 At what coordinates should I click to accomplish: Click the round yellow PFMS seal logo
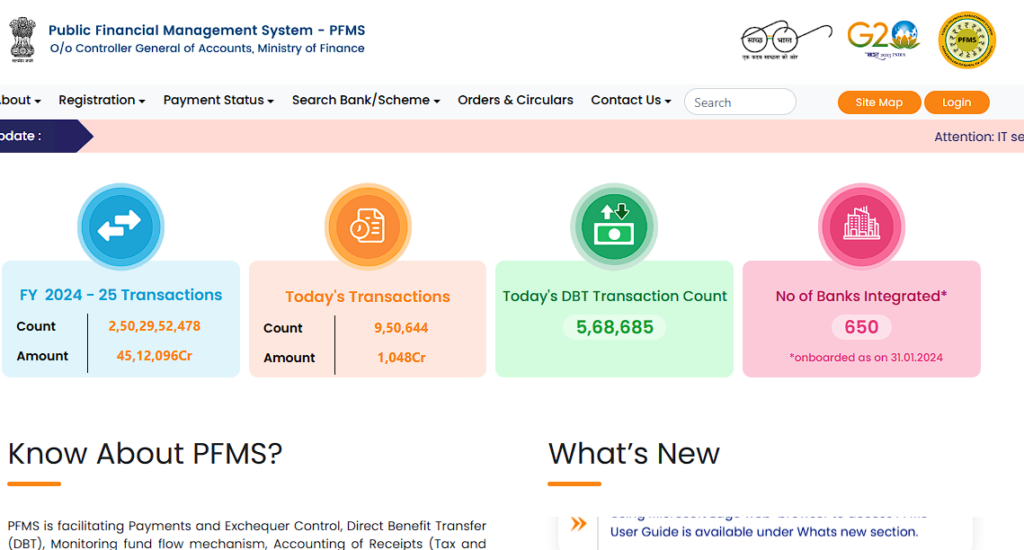pos(967,40)
